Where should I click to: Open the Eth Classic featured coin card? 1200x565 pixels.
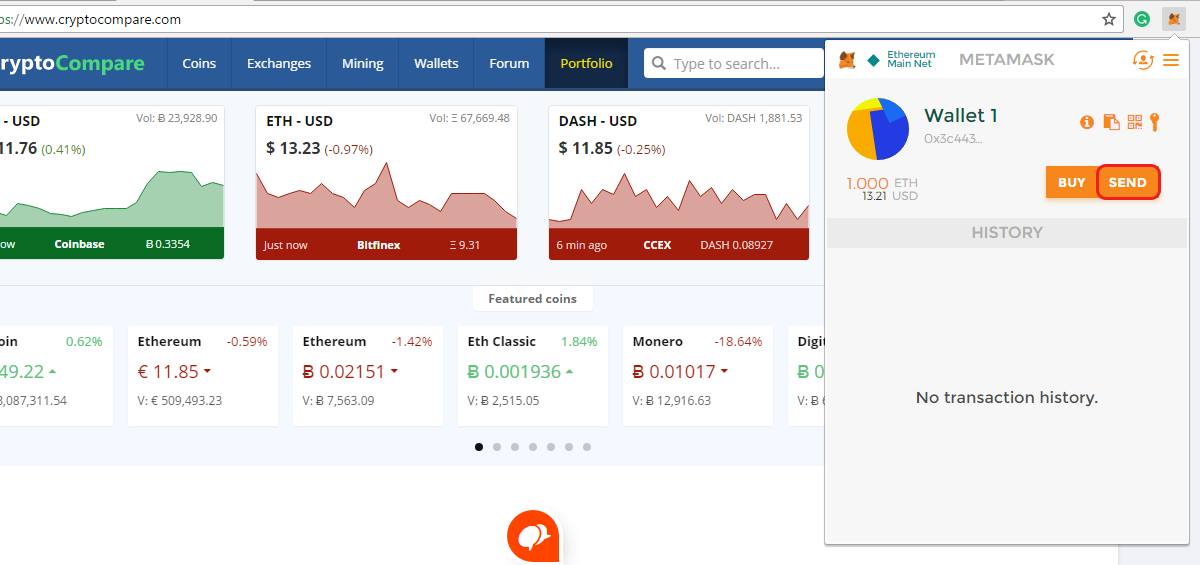(x=532, y=375)
